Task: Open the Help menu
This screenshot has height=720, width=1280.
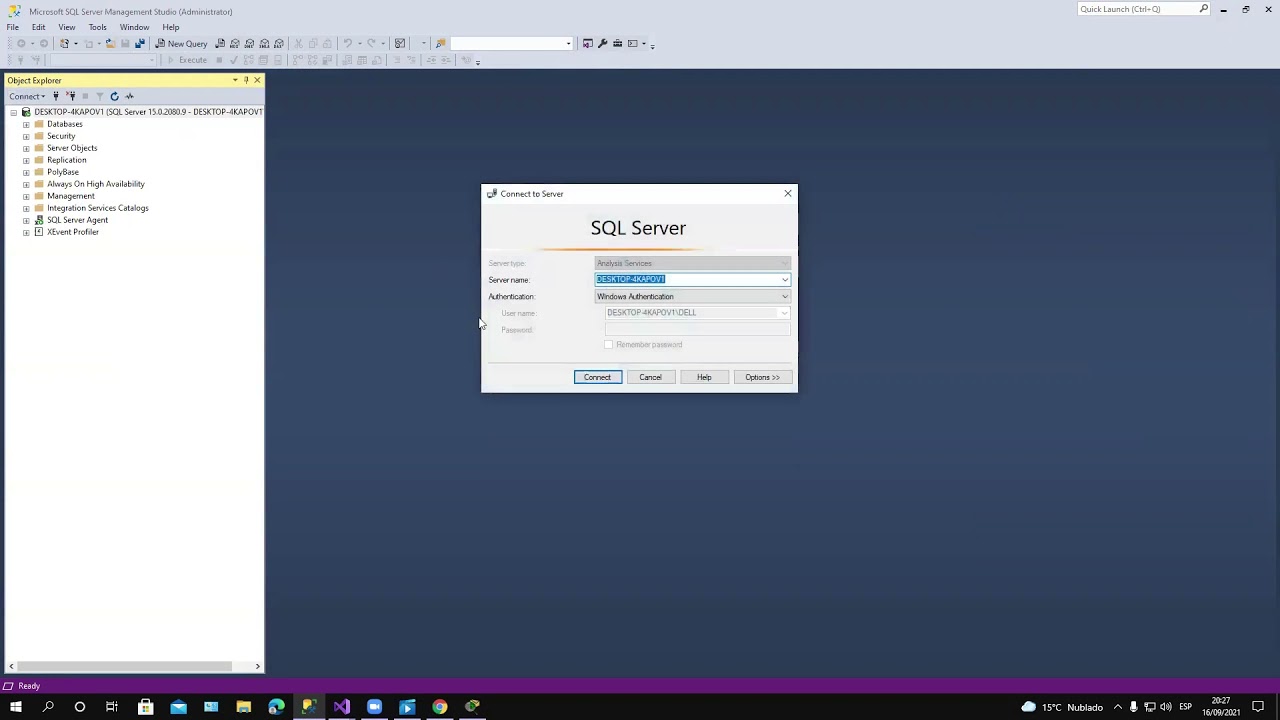Action: pos(171,27)
